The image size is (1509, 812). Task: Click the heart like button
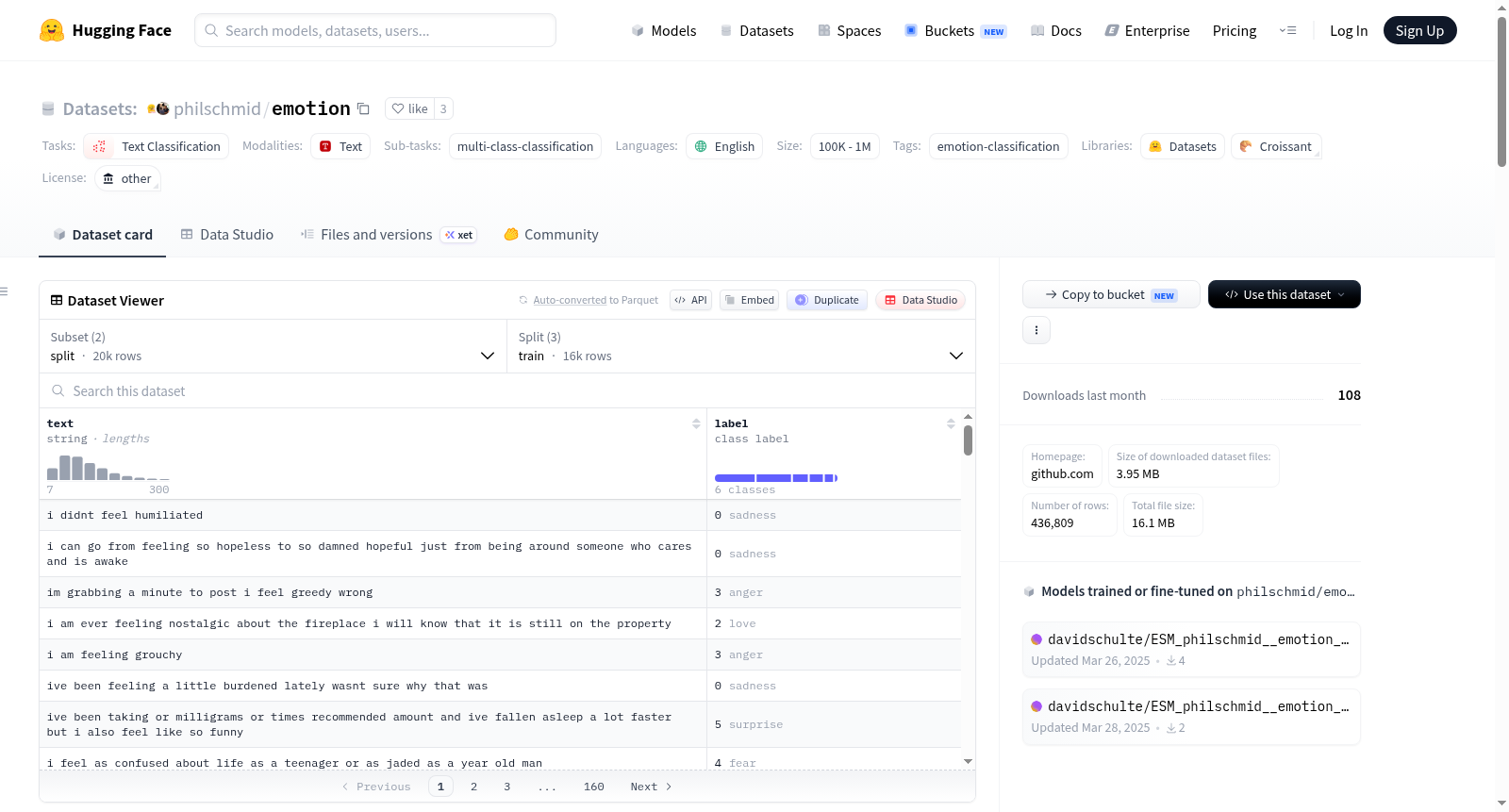[x=409, y=108]
